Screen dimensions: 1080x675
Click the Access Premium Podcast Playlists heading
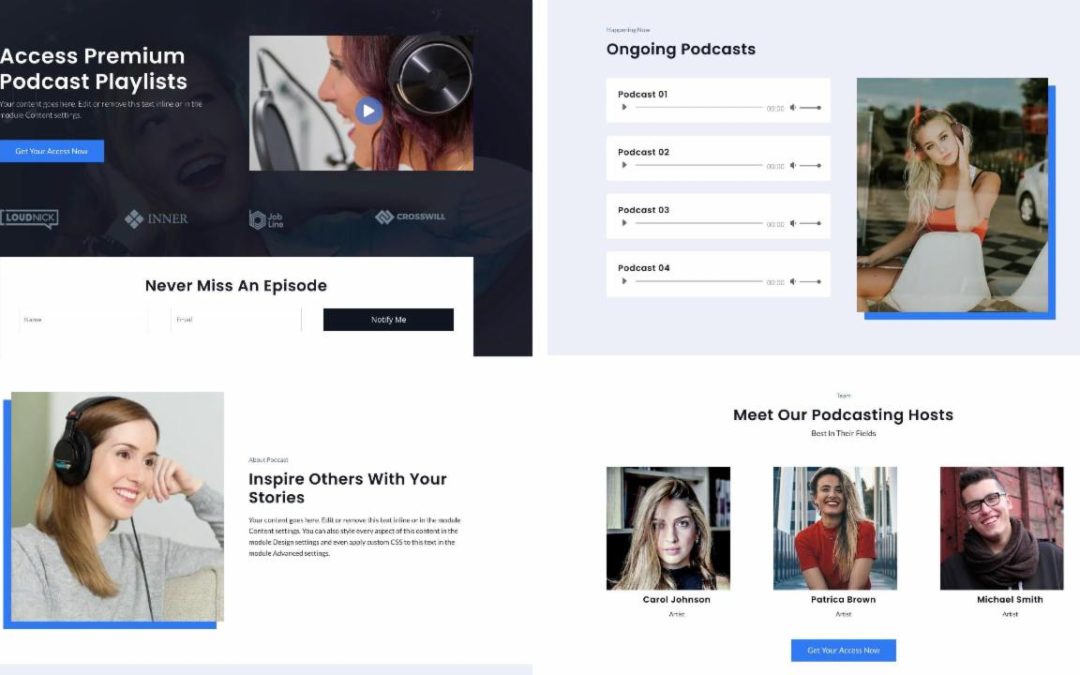[94, 69]
